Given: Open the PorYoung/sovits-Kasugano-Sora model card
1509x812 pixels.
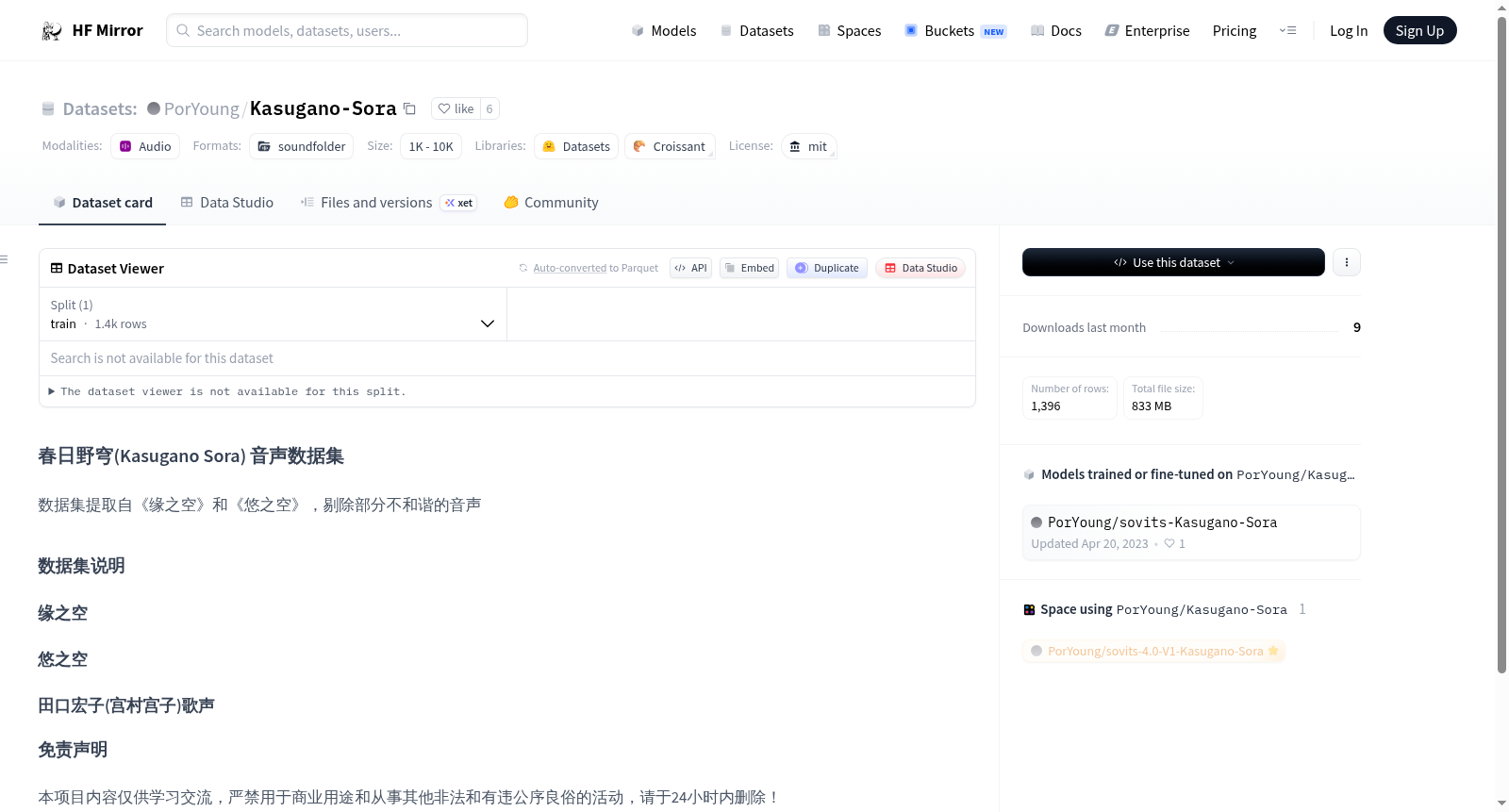Looking at the screenshot, I should pos(1191,532).
